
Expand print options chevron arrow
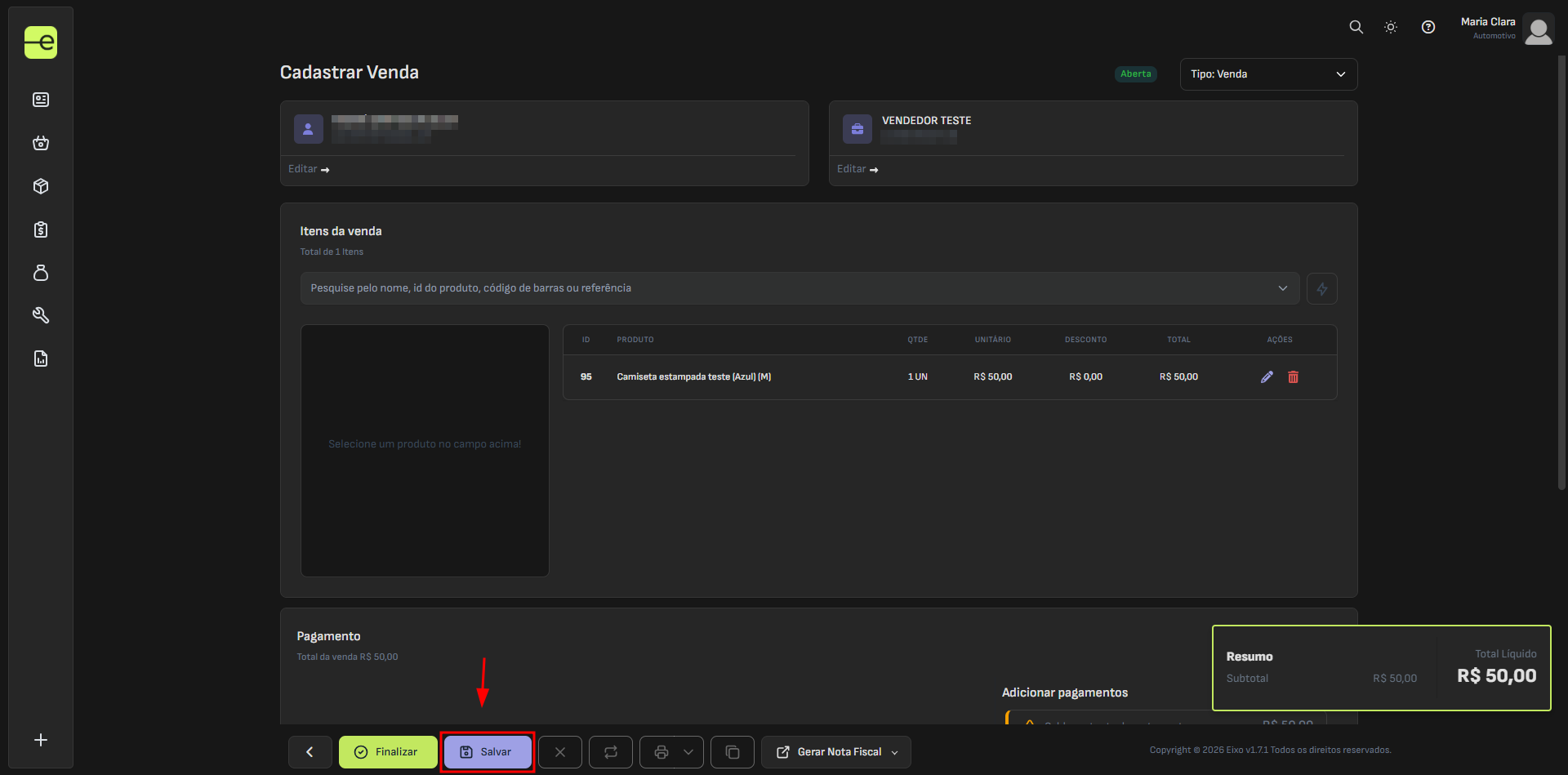(688, 752)
